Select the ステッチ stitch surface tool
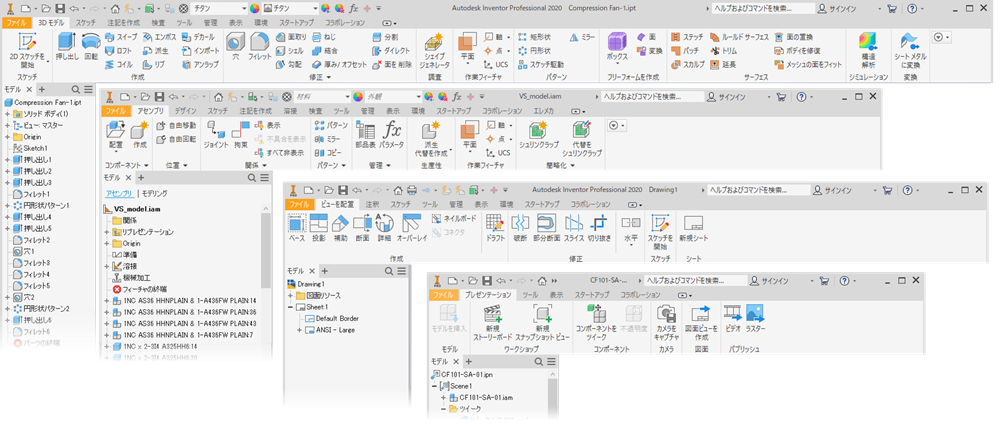Viewport: 1000px width, 424px height. point(688,38)
